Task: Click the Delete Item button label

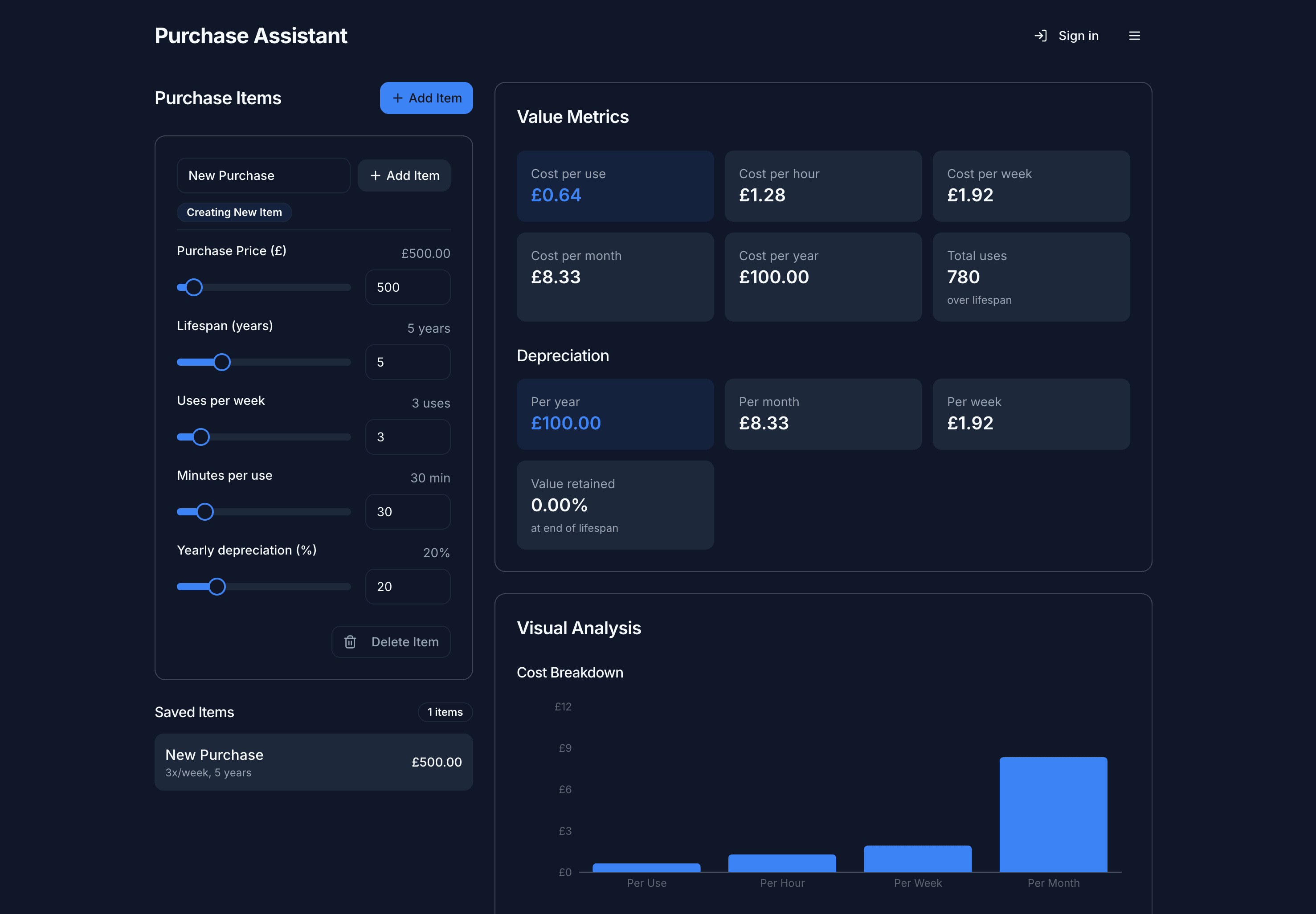Action: tap(405, 642)
